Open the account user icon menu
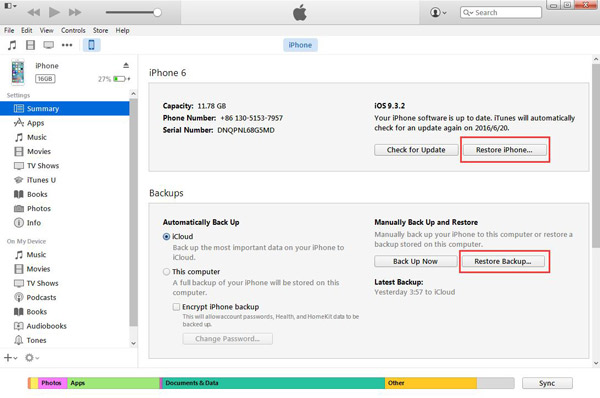Viewport: 600px width, 398px height. pyautogui.click(x=438, y=12)
